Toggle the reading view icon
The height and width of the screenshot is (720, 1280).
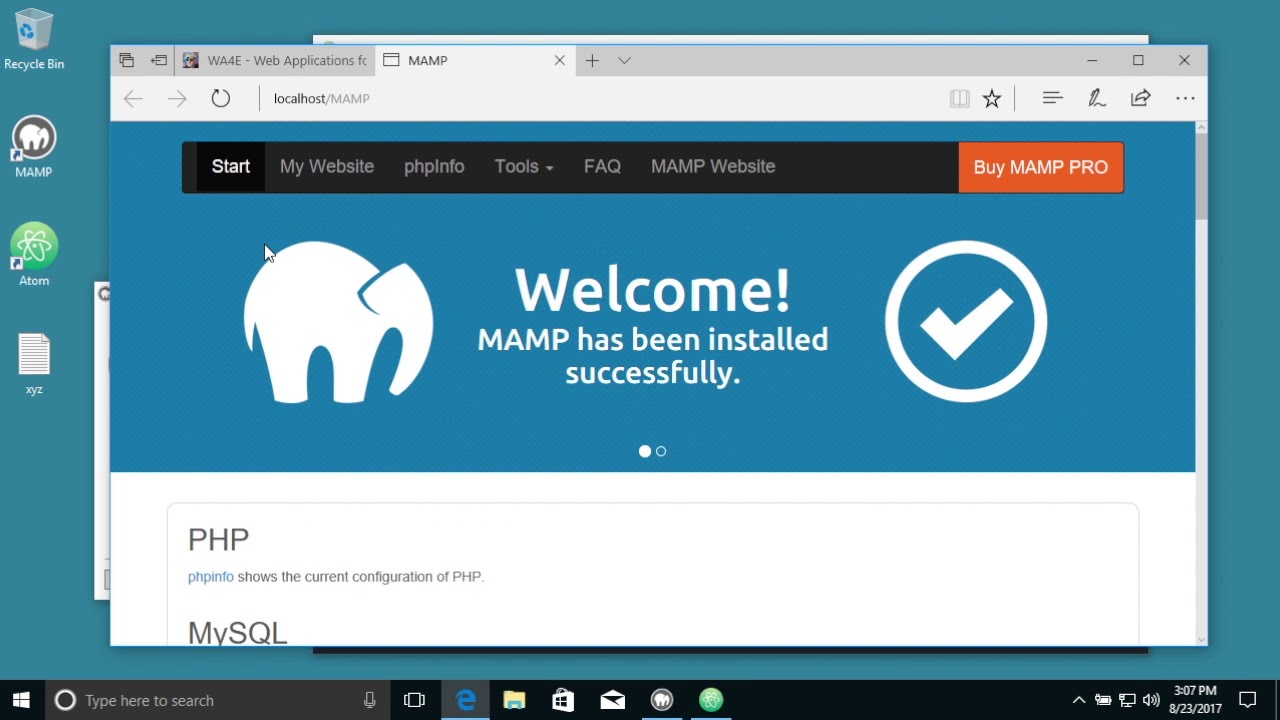tap(959, 98)
